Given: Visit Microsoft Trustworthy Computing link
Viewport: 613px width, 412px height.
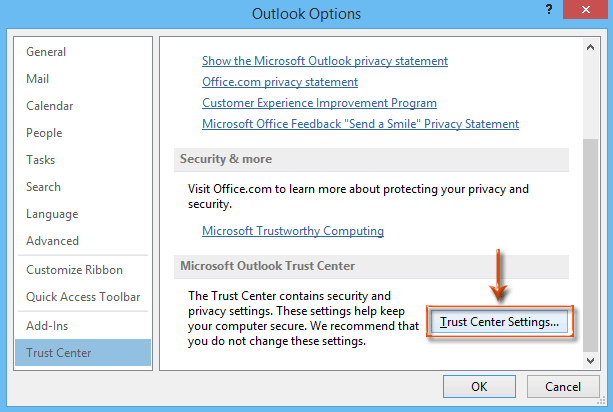Looking at the screenshot, I should pyautogui.click(x=293, y=231).
